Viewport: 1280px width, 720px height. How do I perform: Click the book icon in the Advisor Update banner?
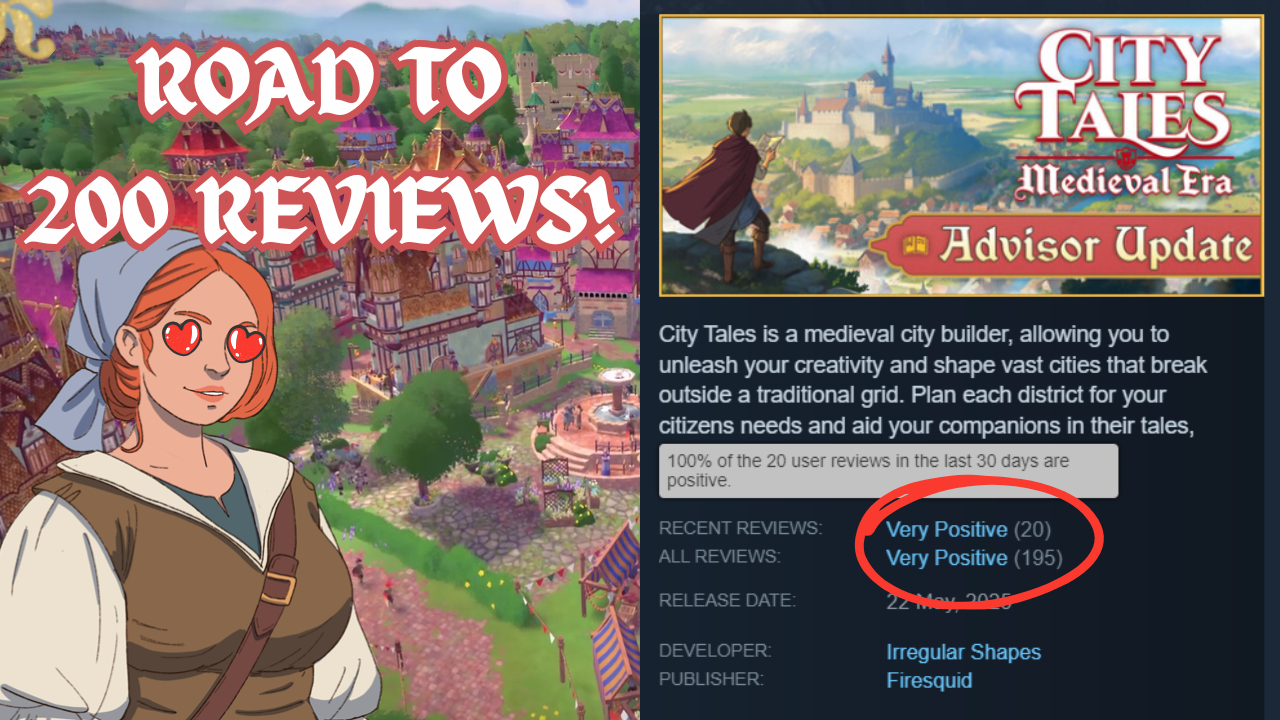[x=915, y=245]
